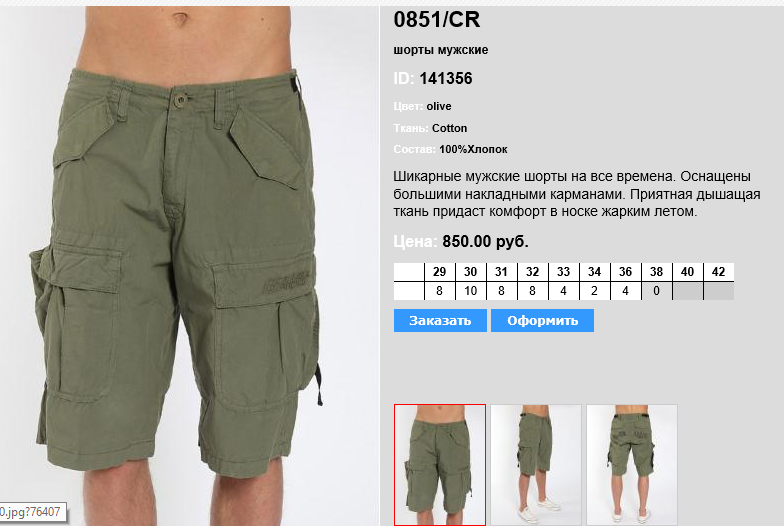Viewport: 784px width, 526px height.
Task: Select size 29 in the table
Action: click(x=440, y=272)
